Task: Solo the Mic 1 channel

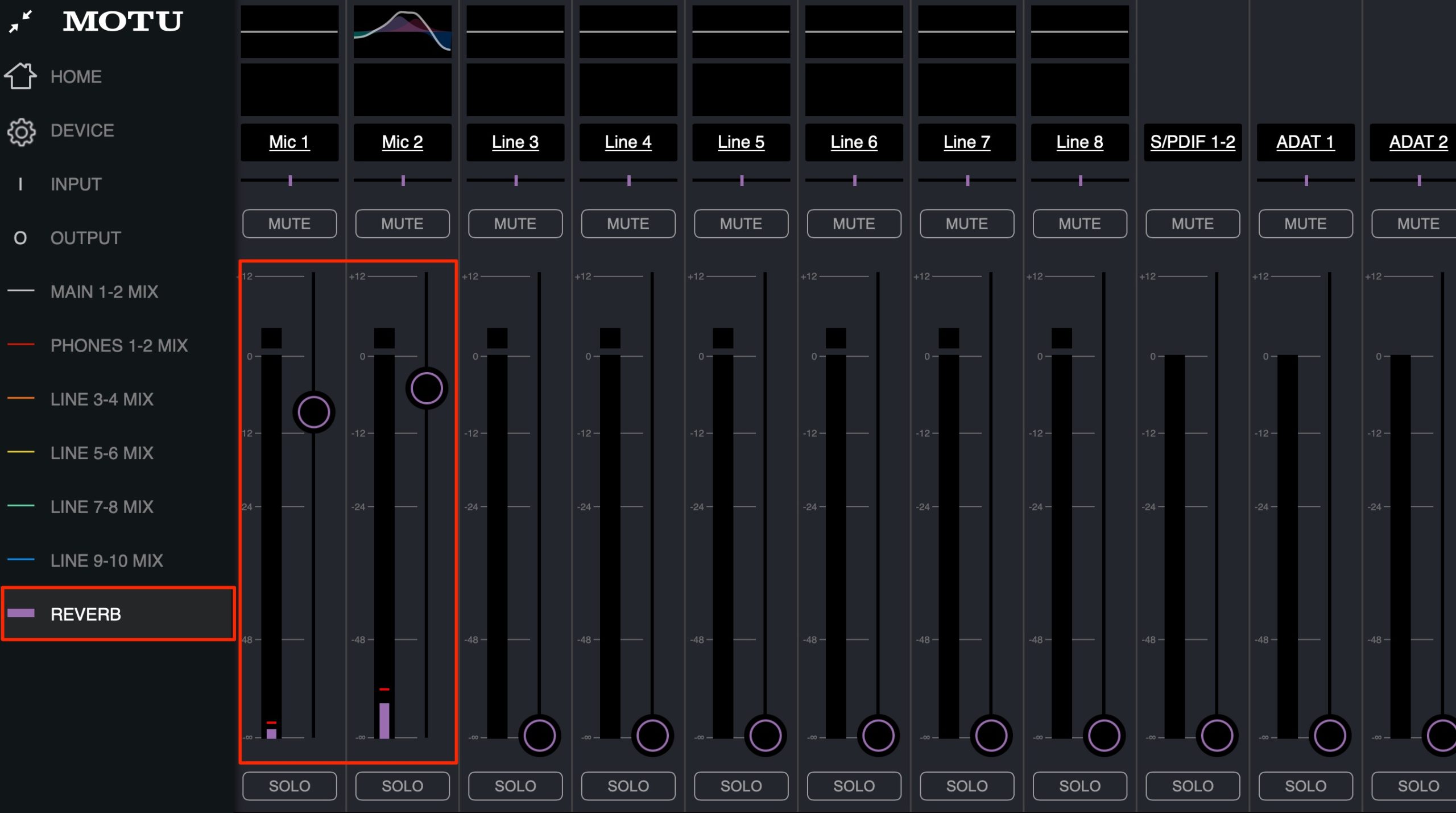Action: pyautogui.click(x=289, y=786)
